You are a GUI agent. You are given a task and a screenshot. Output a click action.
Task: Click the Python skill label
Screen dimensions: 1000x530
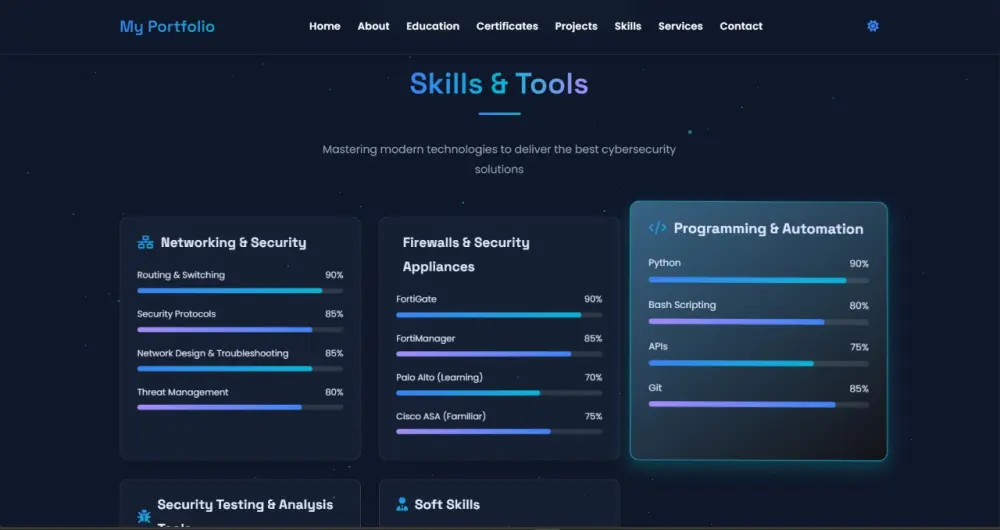coord(665,263)
